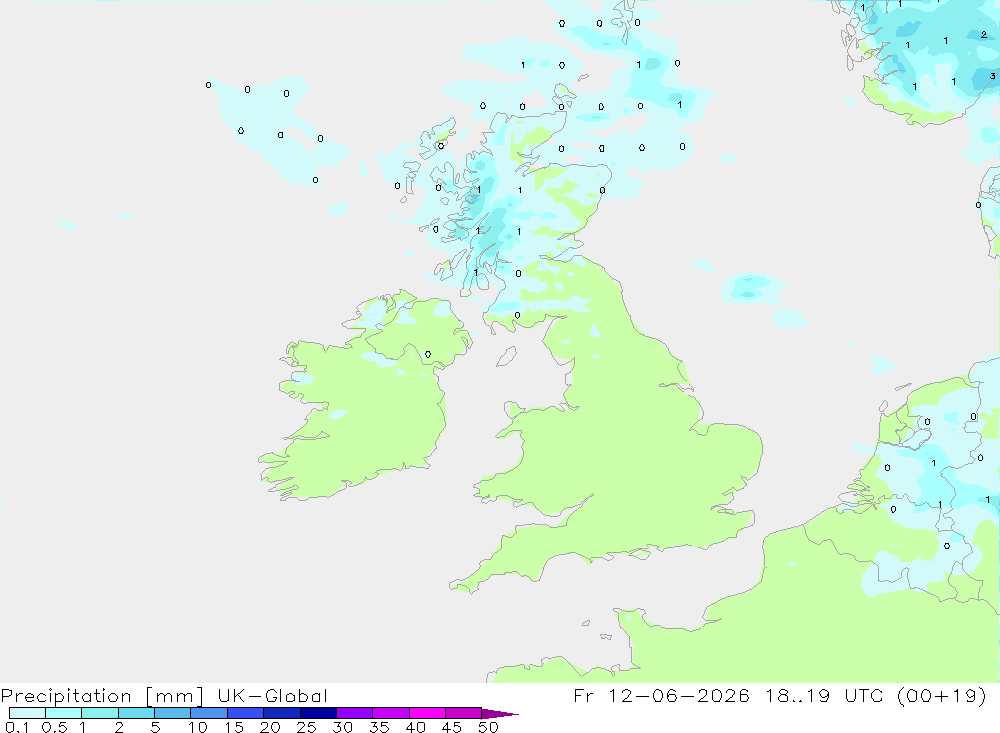Click the '3' precipitation value over Norway

click(x=992, y=76)
